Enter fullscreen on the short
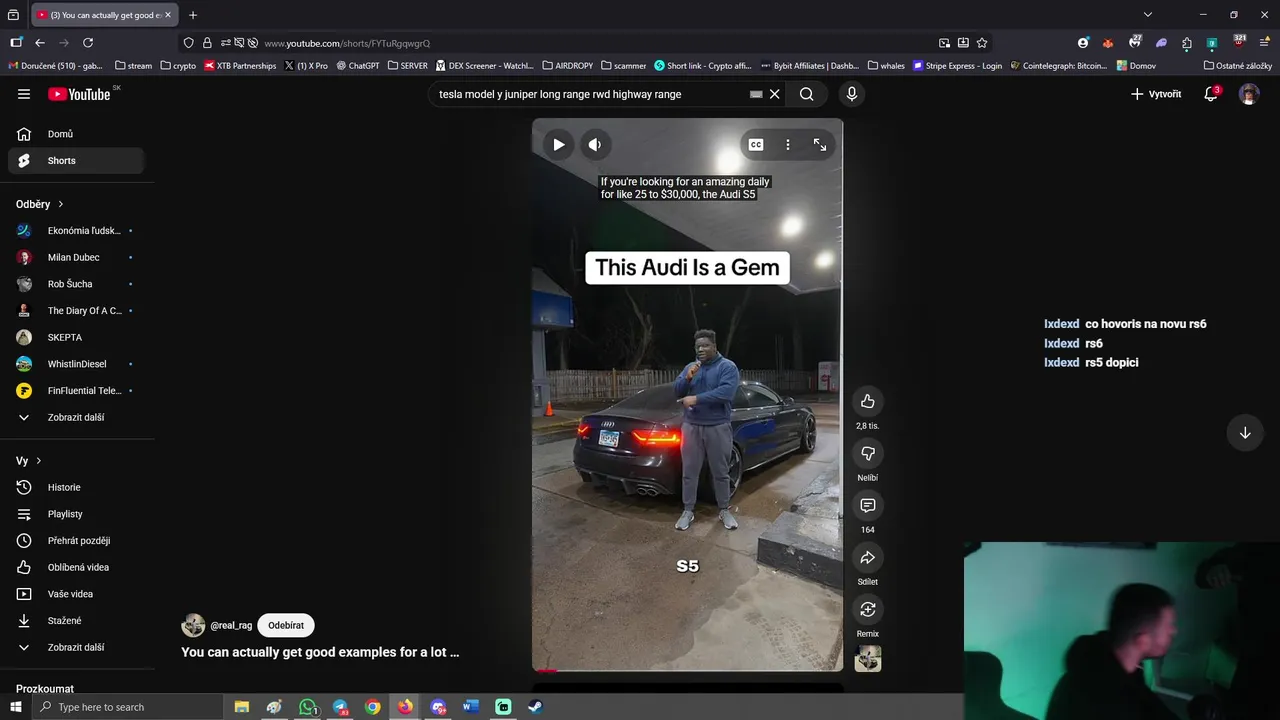Viewport: 1280px width, 720px height. click(x=820, y=145)
